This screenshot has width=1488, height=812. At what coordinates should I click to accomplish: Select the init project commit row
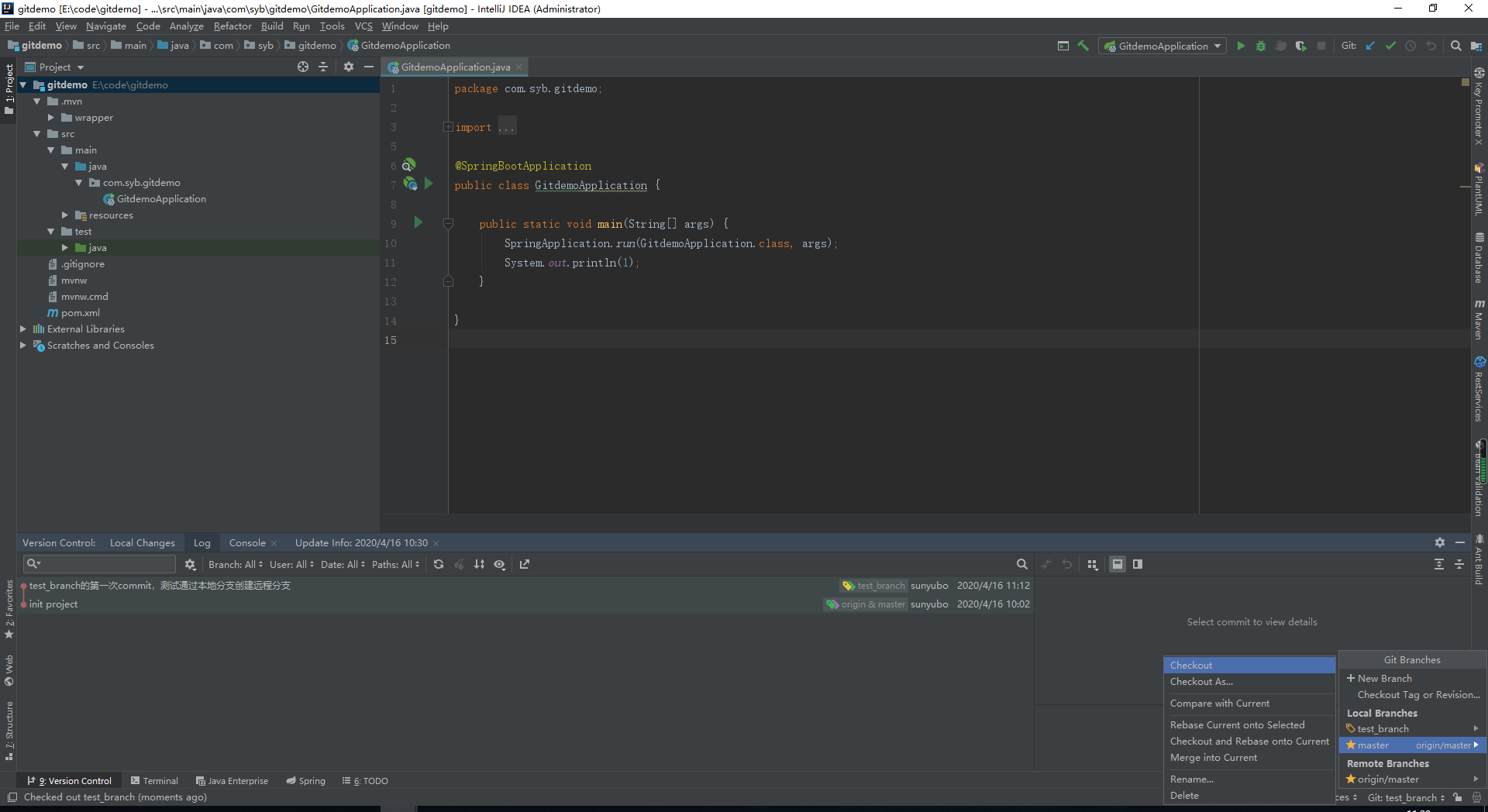(525, 604)
